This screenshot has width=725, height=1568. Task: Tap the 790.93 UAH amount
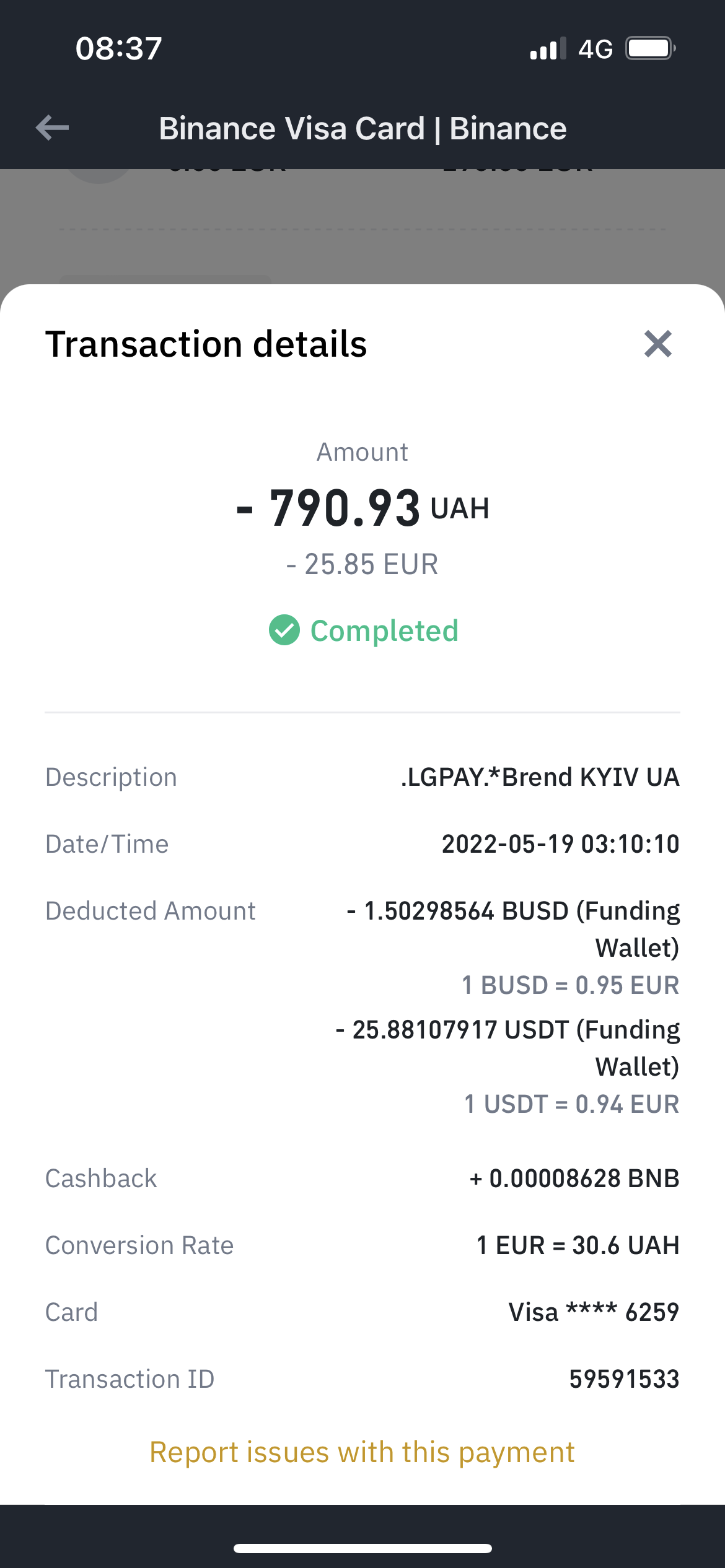click(x=362, y=508)
